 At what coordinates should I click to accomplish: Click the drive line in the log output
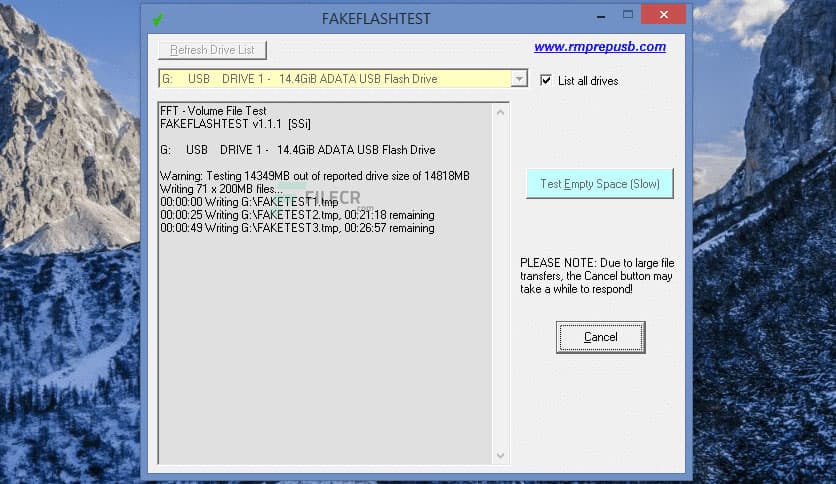pos(298,150)
